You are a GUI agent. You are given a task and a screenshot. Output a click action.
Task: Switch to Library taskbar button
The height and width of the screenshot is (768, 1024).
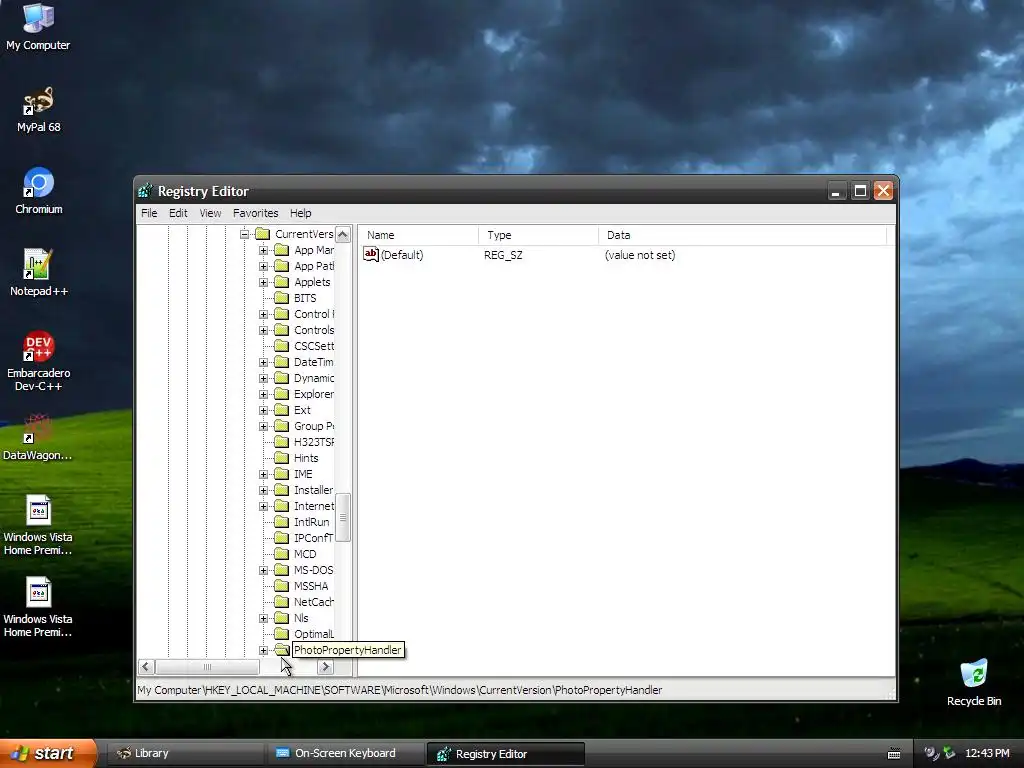185,754
